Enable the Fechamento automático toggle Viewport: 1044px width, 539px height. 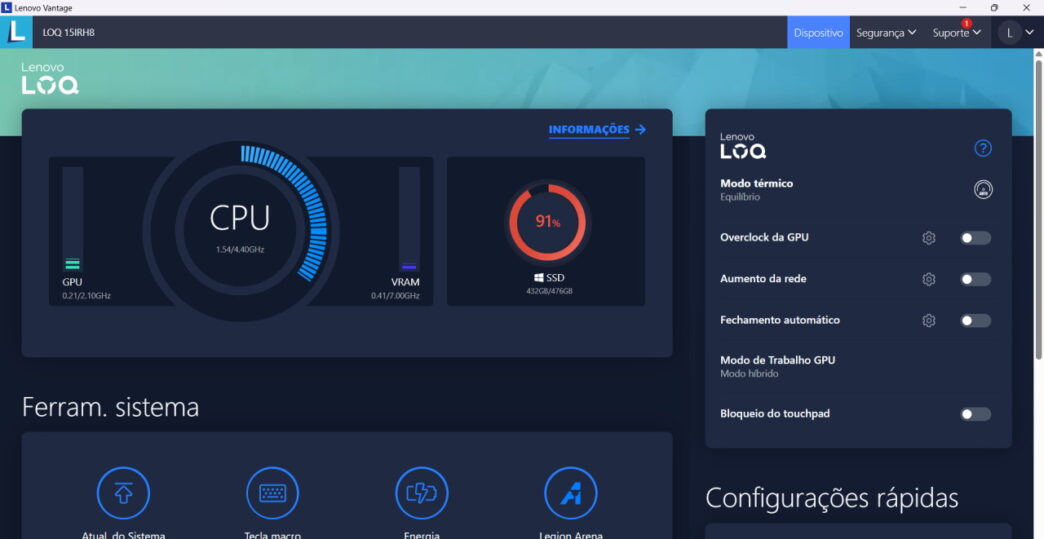[975, 321]
